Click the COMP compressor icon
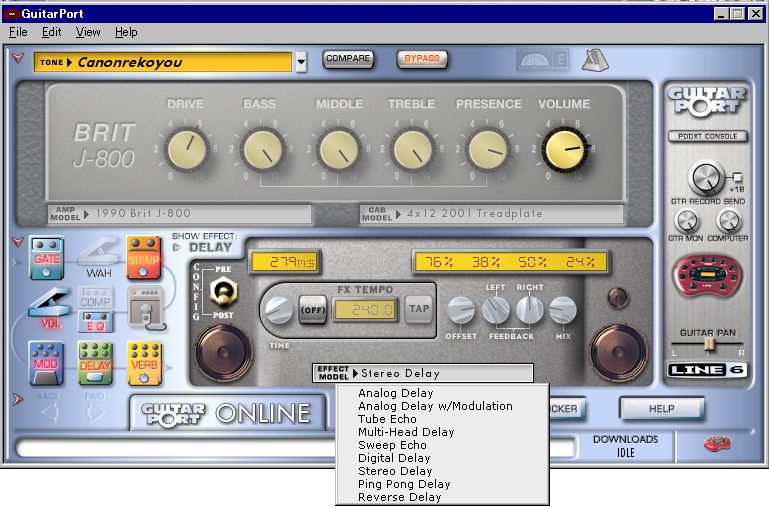769x508 pixels. tap(96, 298)
